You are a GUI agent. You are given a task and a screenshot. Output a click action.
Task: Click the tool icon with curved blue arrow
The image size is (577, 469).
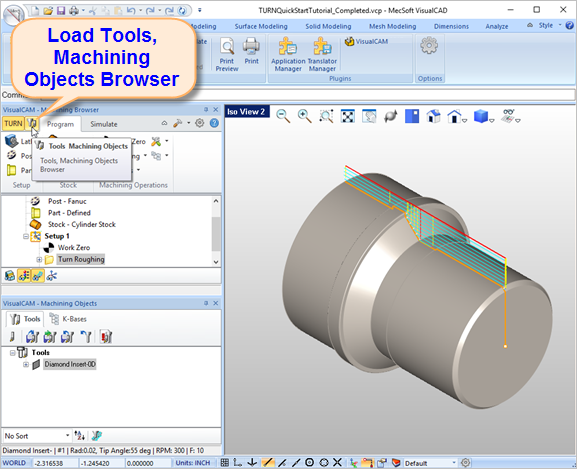pos(86,337)
